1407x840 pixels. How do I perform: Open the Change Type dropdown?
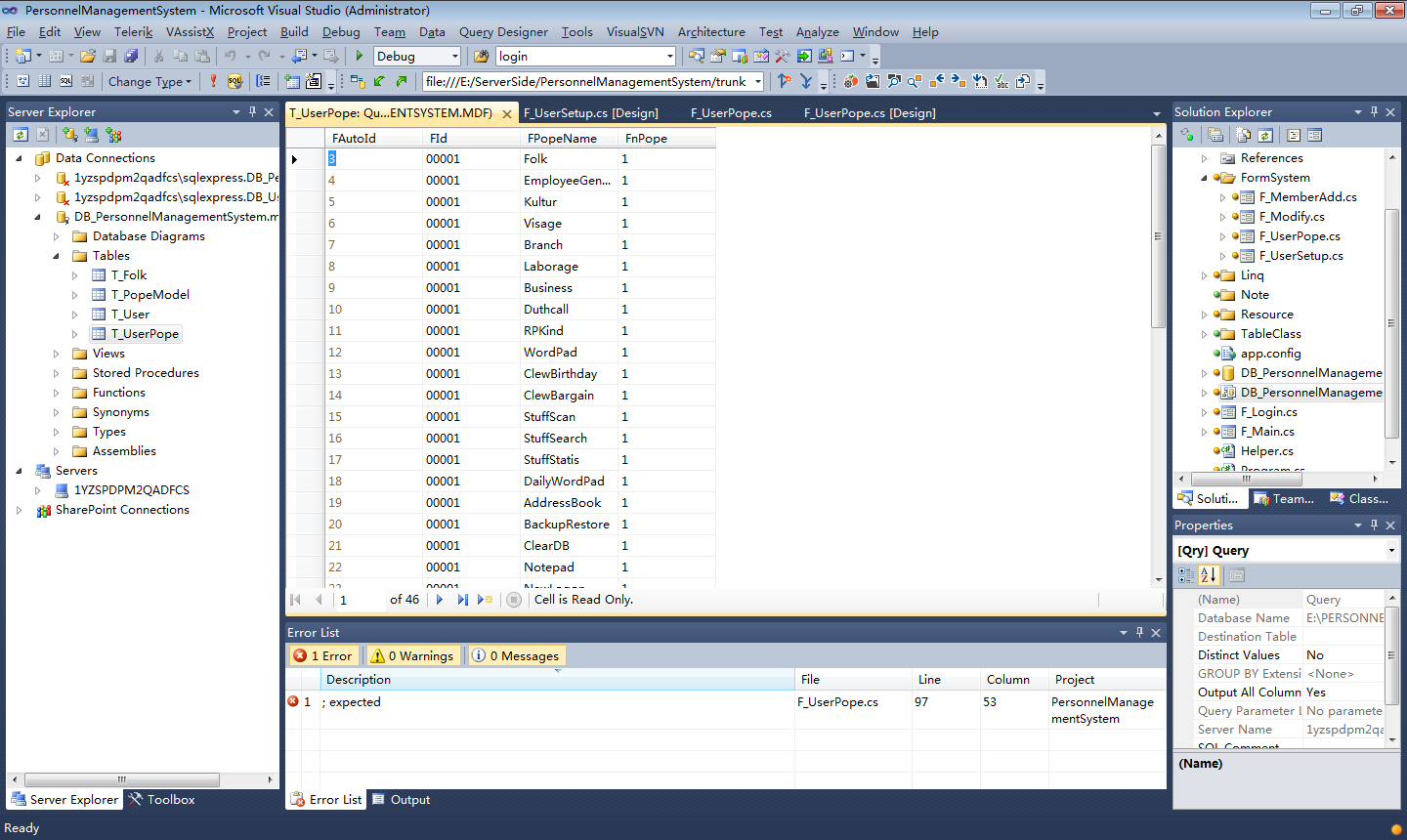(149, 82)
